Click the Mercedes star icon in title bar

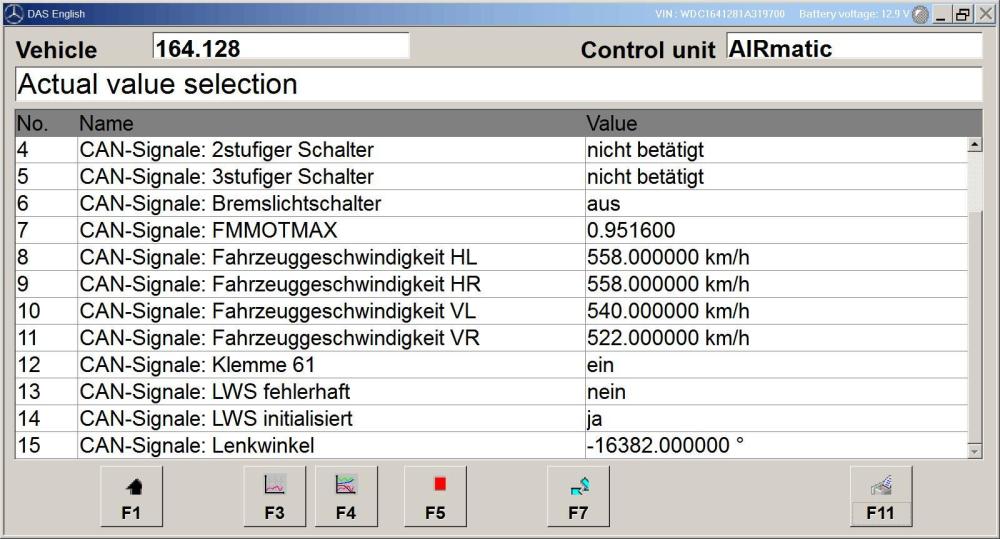14,13
